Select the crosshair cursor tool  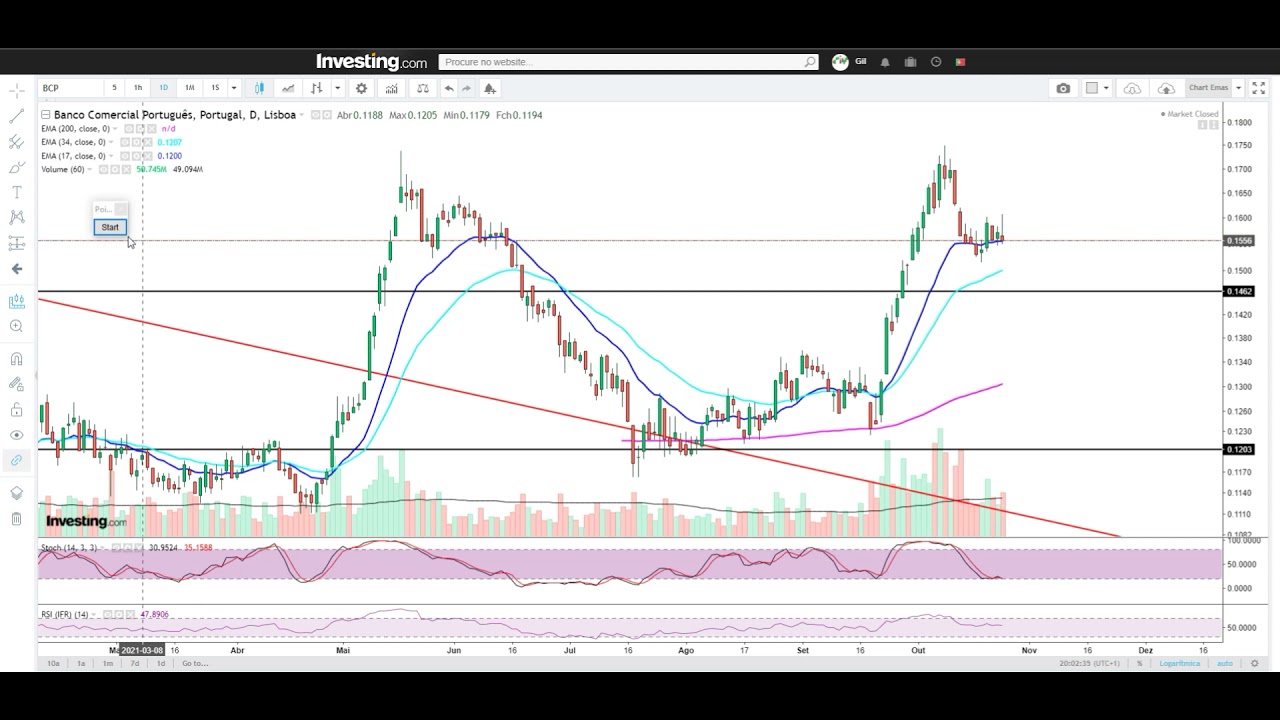(16, 91)
